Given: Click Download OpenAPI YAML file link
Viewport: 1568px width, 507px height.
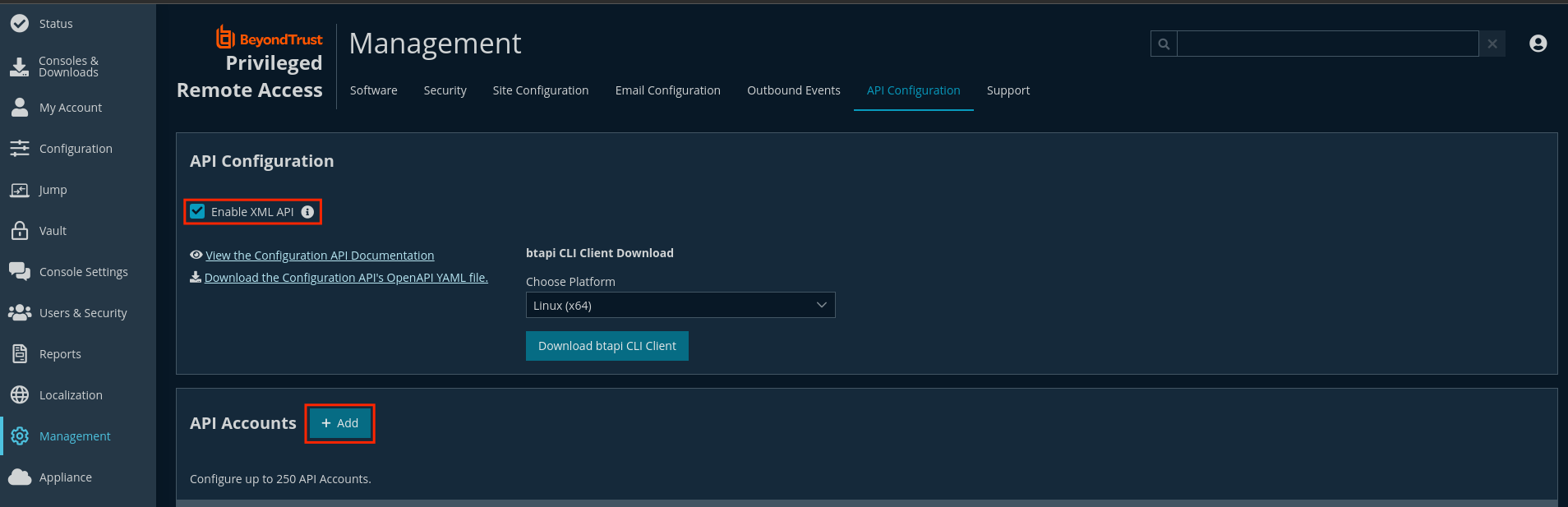Looking at the screenshot, I should (346, 278).
